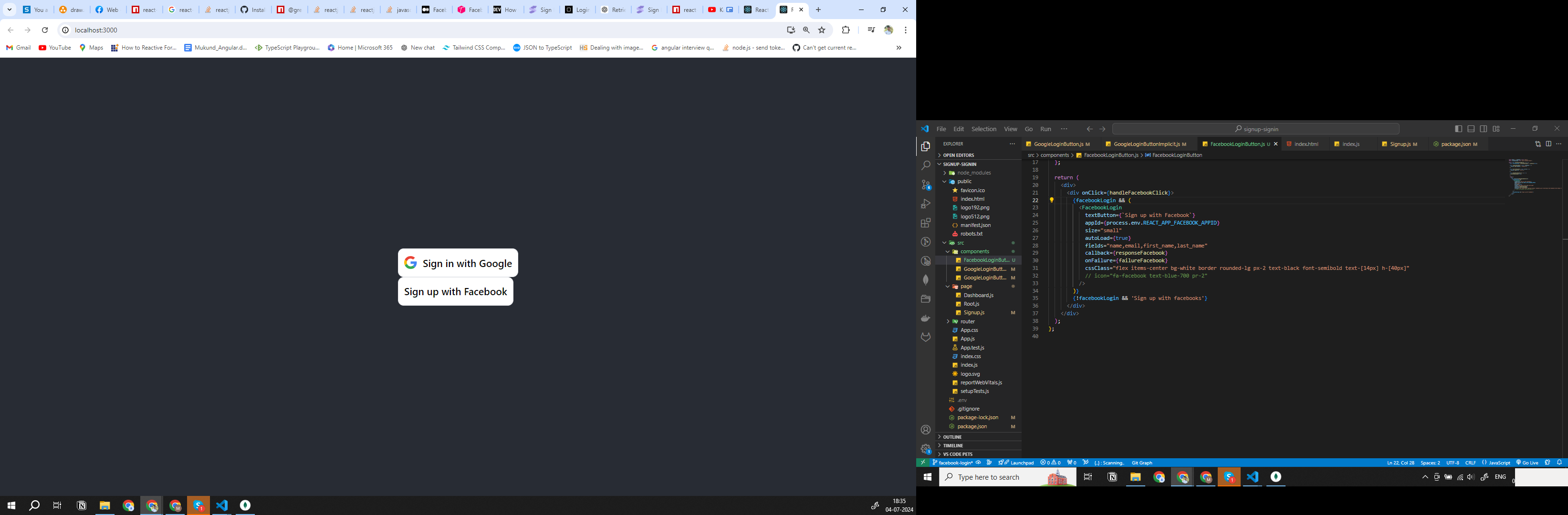Open the Selection menu in VS Code
The width and height of the screenshot is (1568, 515).
(x=983, y=129)
